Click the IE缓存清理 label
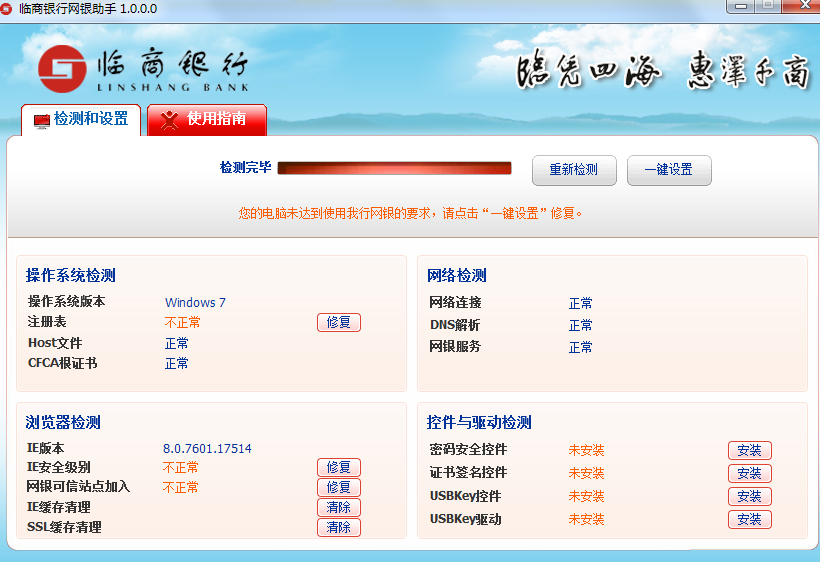Screen dimensions: 820x562 tap(59, 507)
